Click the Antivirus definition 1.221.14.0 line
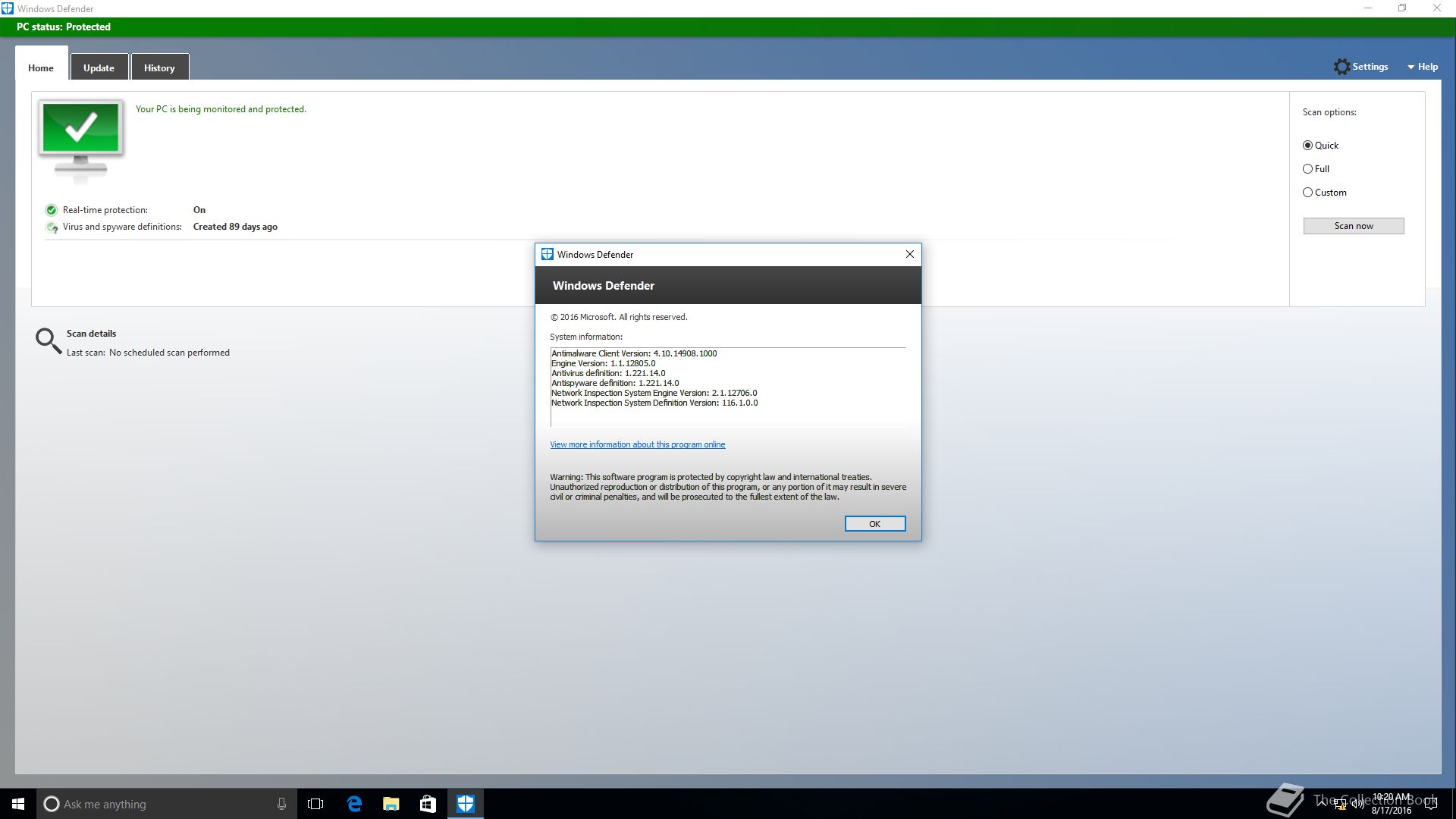 coord(608,373)
